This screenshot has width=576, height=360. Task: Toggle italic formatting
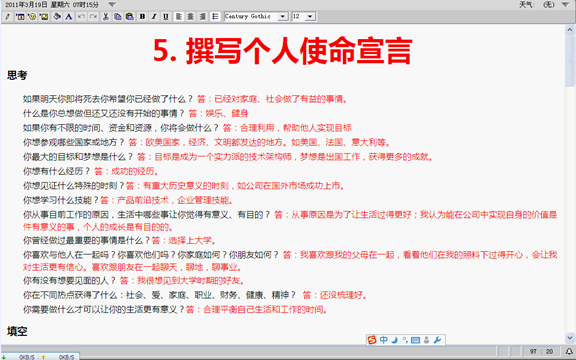click(154, 17)
